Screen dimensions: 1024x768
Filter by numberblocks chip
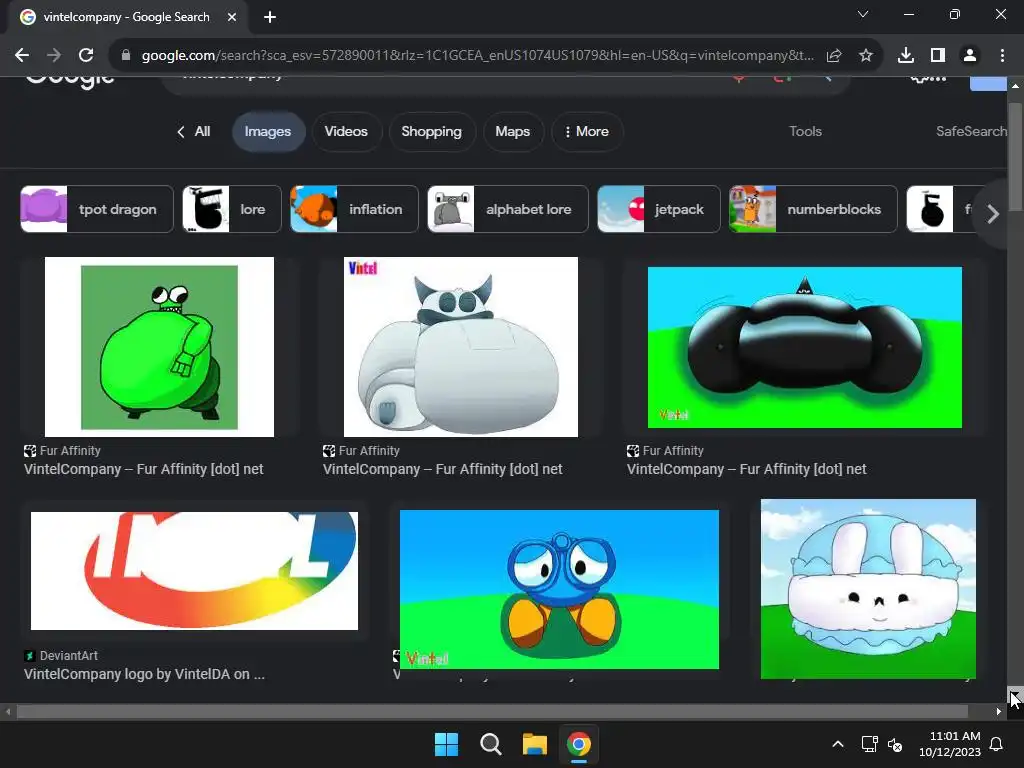point(813,209)
